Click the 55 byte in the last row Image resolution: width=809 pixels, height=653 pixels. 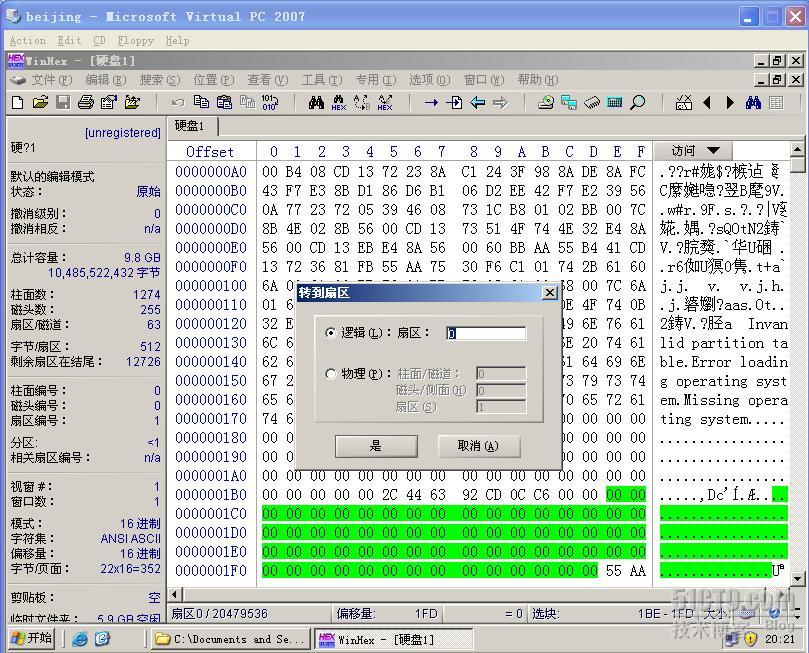pyautogui.click(x=613, y=570)
